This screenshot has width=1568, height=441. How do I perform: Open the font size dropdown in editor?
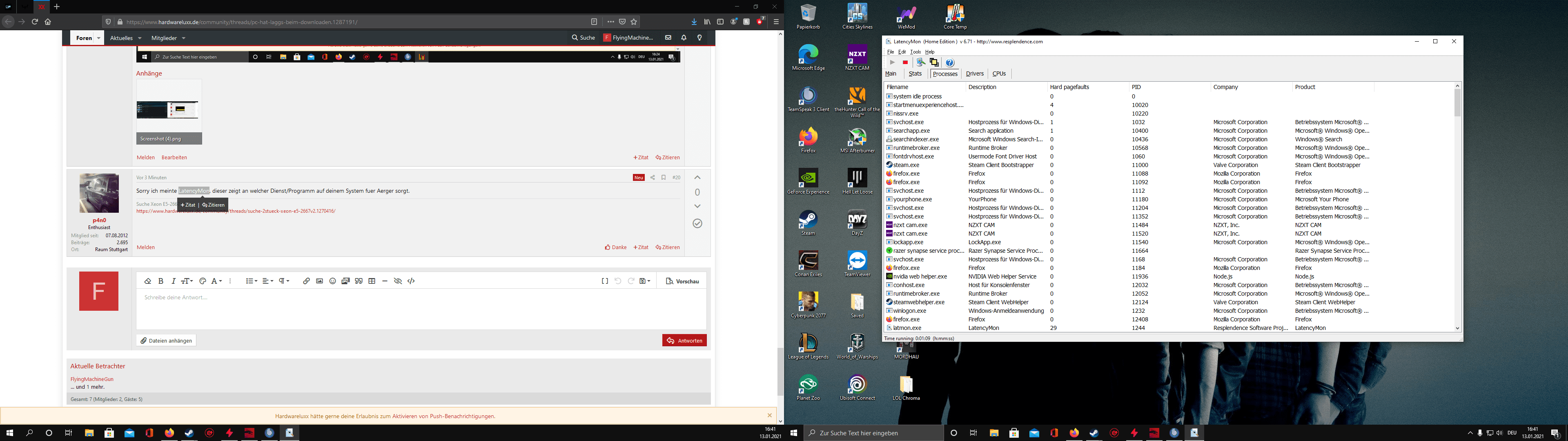coord(187,281)
